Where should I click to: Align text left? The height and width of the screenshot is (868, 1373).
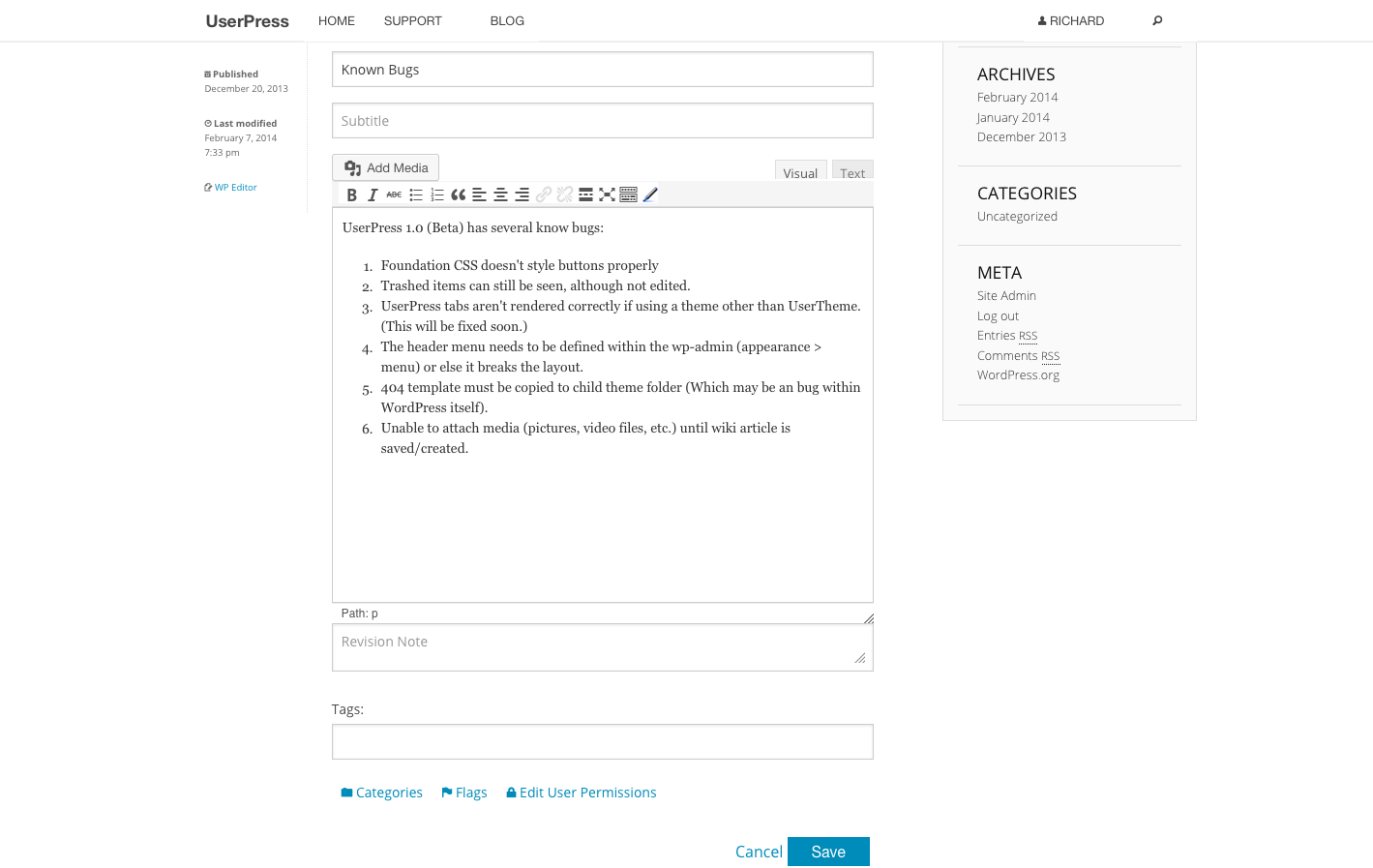[479, 195]
